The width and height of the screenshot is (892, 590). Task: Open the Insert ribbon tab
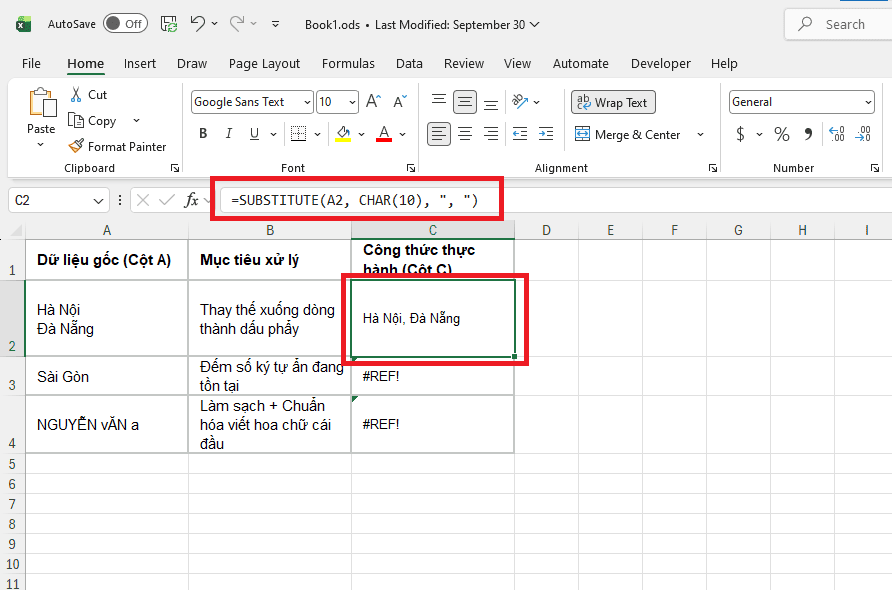tap(140, 64)
